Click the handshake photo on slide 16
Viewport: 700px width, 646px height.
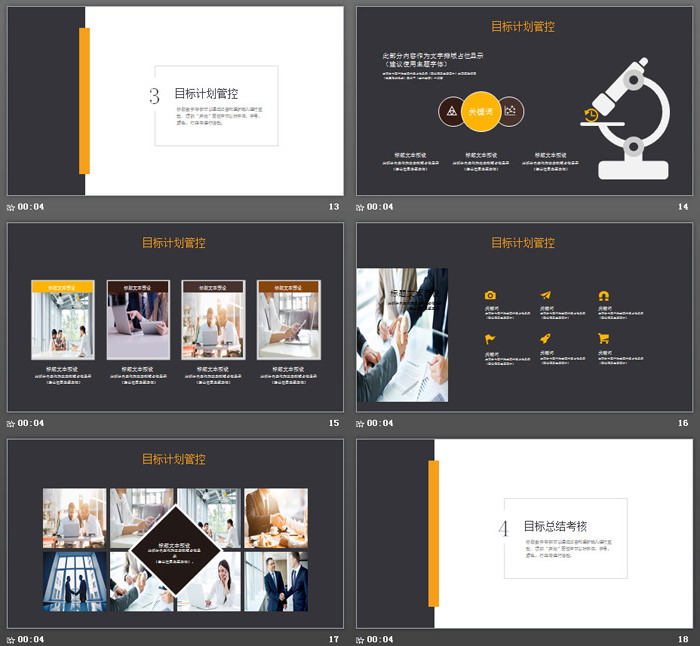pos(402,335)
